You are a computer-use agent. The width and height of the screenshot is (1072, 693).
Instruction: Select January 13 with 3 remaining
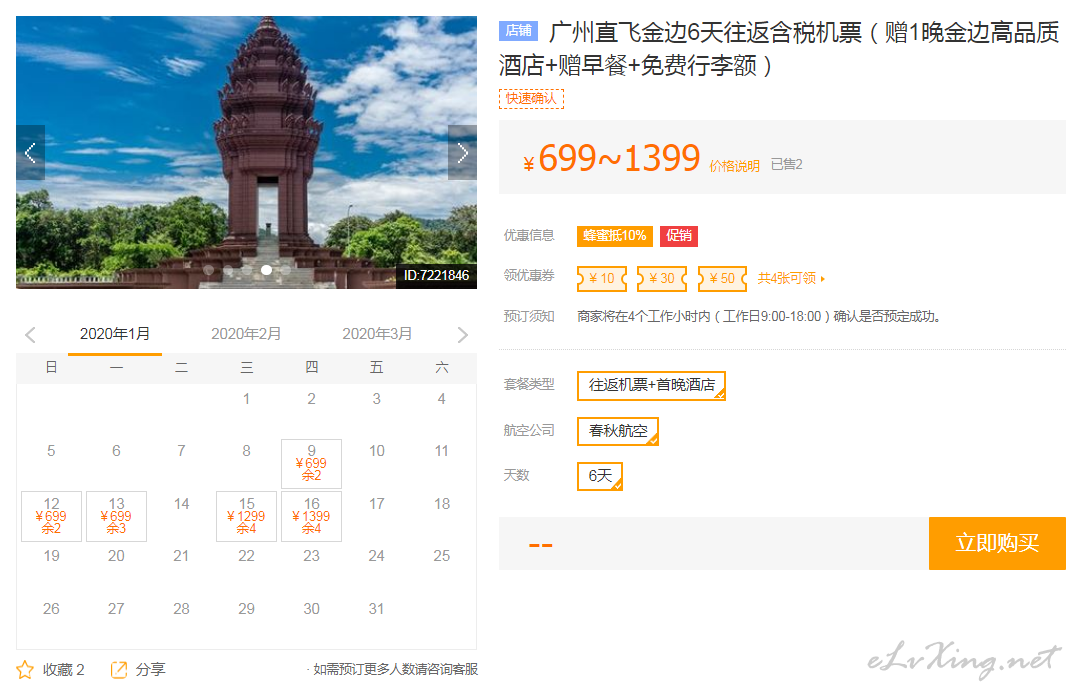[x=116, y=516]
